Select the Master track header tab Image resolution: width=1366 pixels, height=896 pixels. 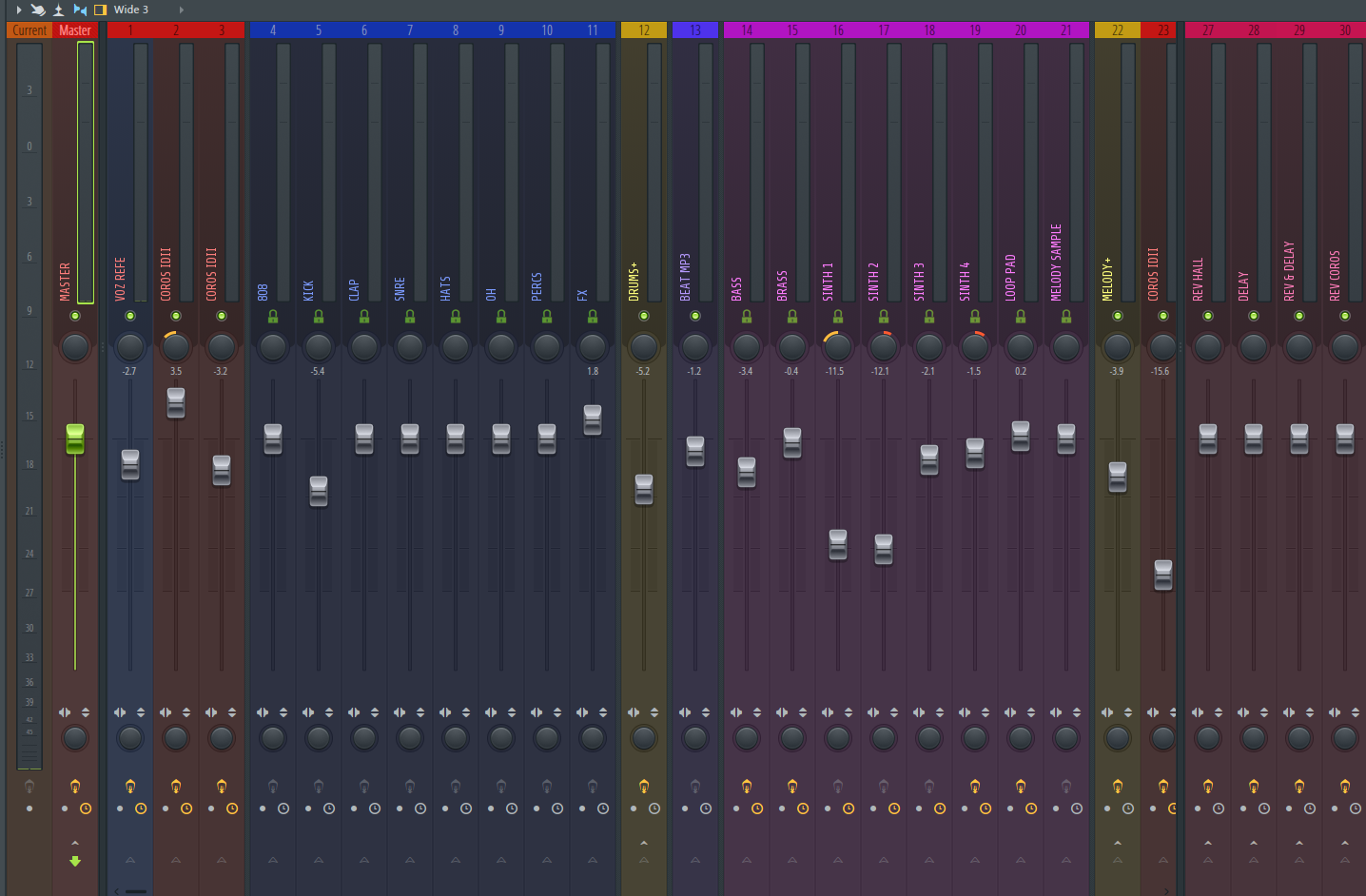pos(75,30)
